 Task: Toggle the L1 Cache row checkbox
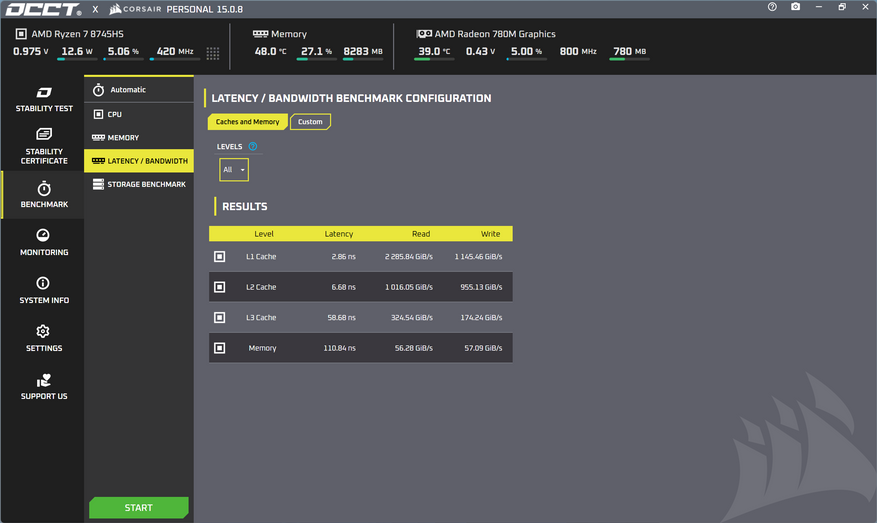click(x=219, y=257)
